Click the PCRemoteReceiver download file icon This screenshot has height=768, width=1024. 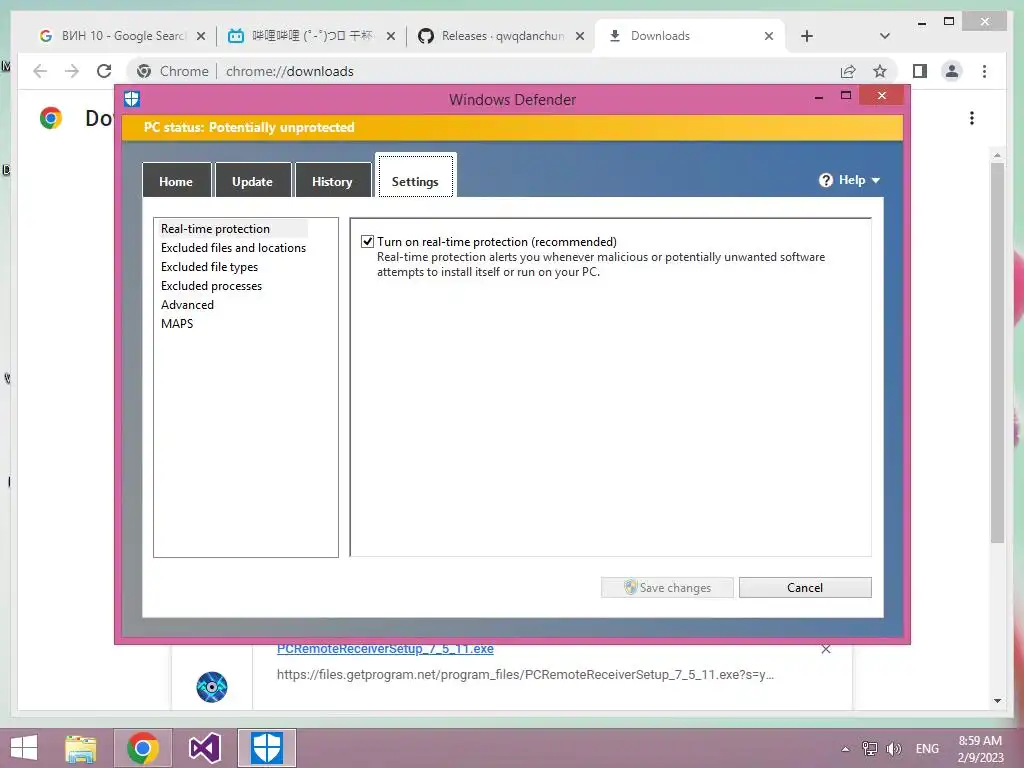tap(212, 687)
